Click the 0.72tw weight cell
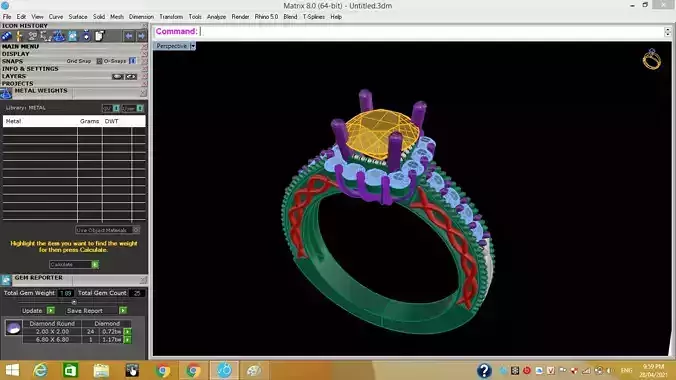The height and width of the screenshot is (380, 676). [x=112, y=332]
